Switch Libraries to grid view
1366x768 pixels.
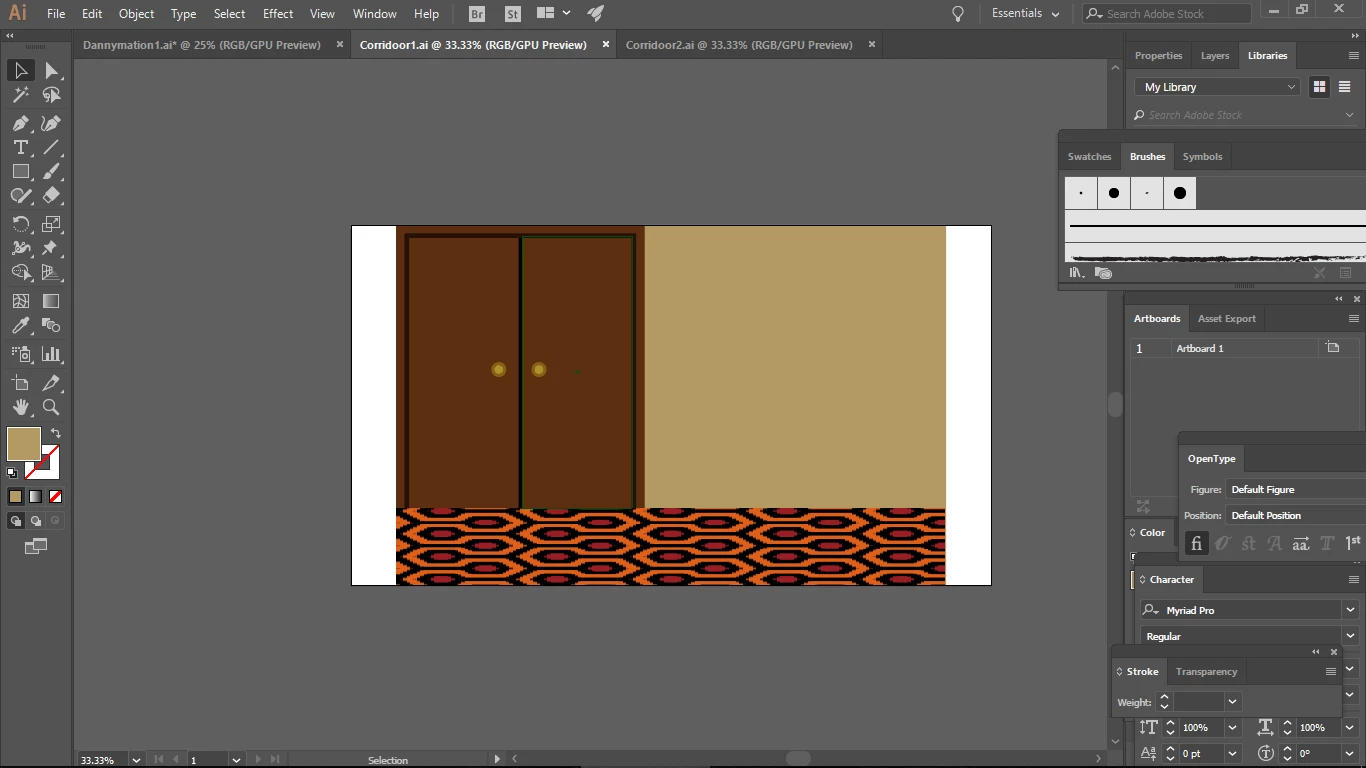pos(1319,87)
